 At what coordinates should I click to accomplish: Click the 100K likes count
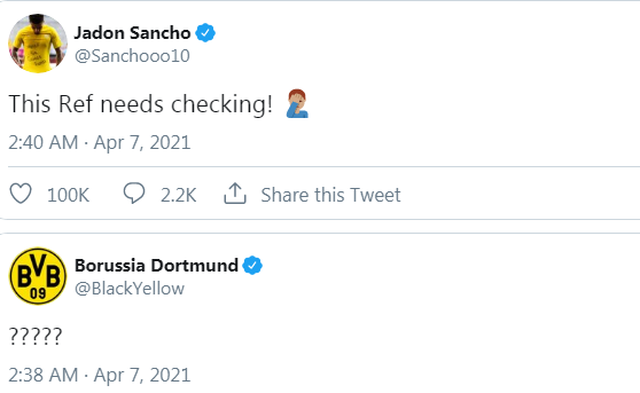(68, 195)
